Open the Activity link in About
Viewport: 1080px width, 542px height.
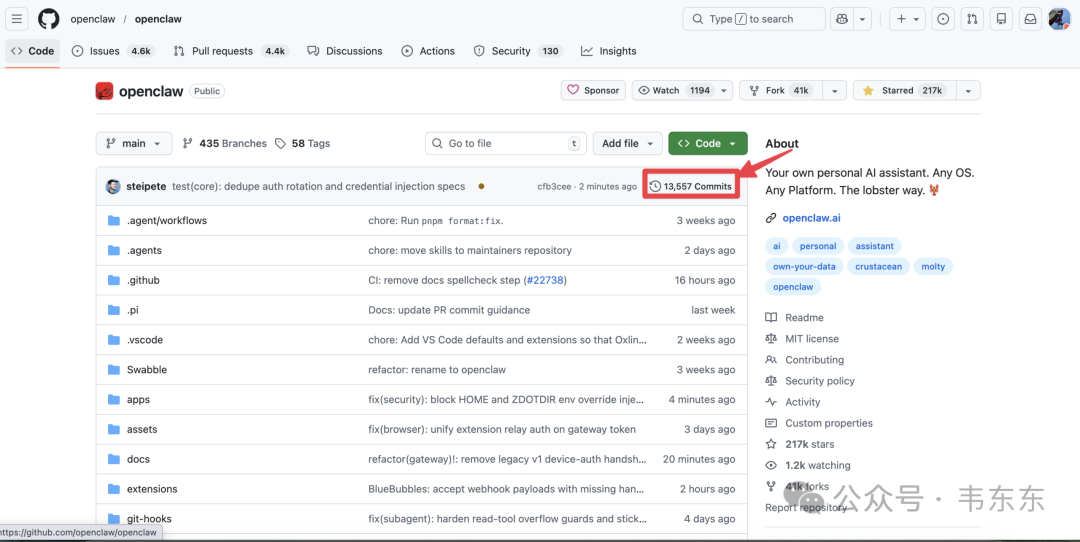(793, 402)
